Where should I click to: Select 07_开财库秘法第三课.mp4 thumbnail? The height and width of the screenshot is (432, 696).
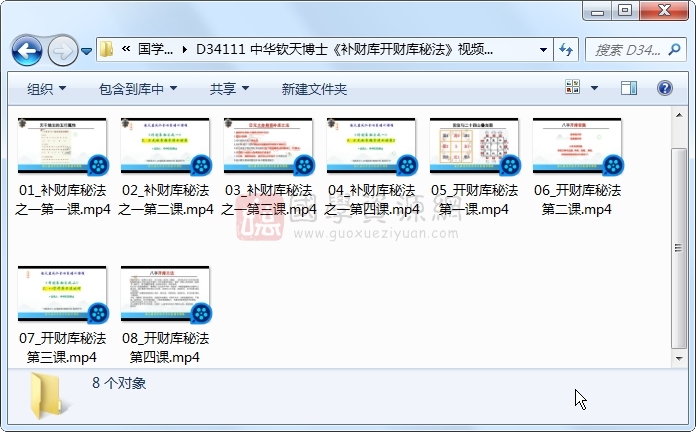(x=62, y=293)
